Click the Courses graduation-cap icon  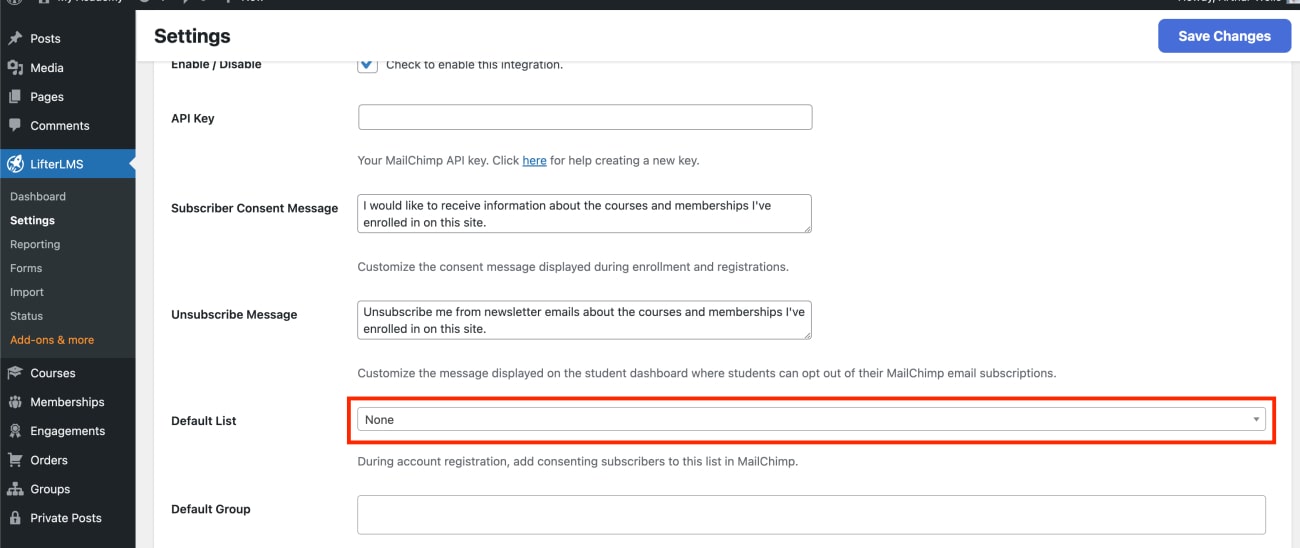[x=15, y=373]
